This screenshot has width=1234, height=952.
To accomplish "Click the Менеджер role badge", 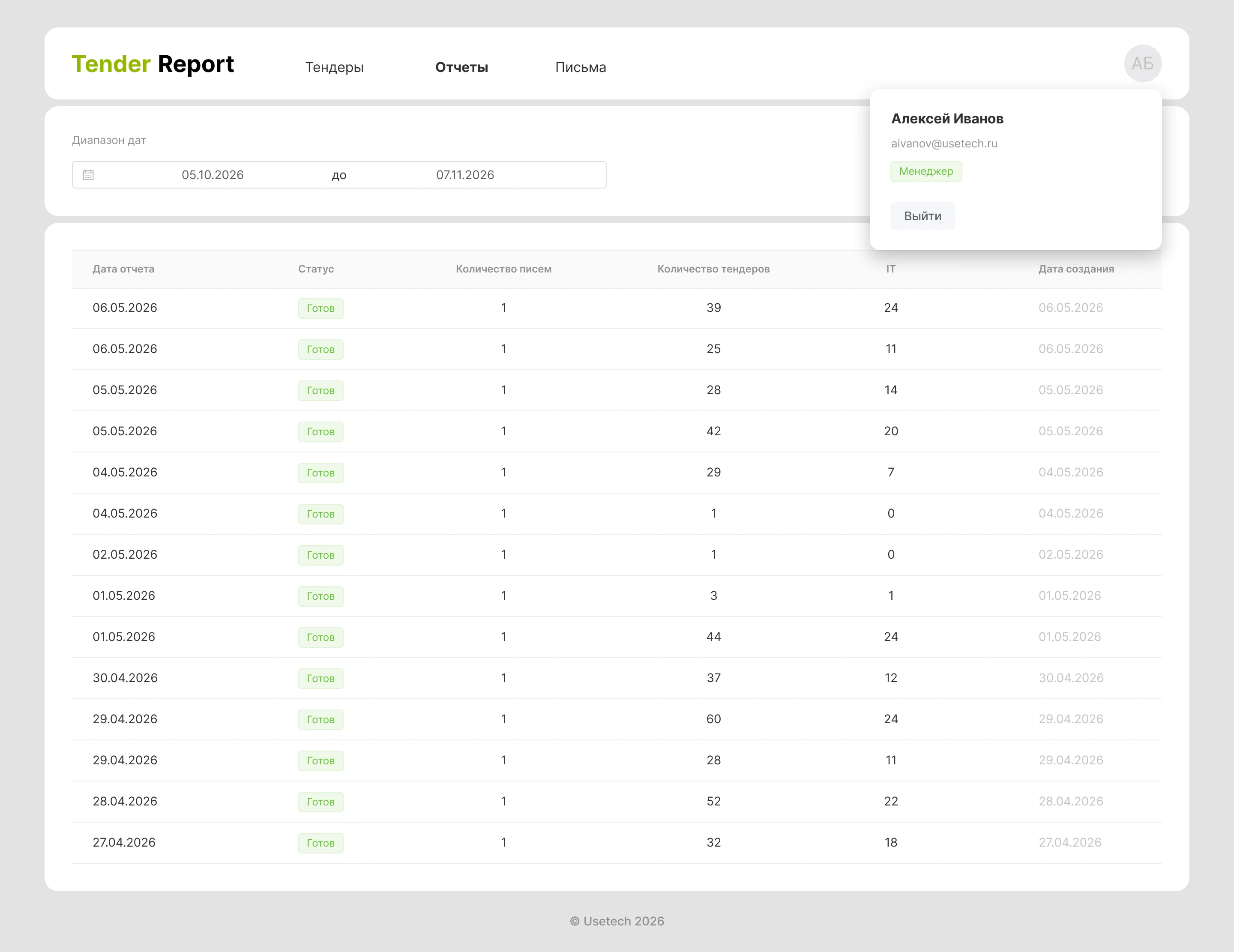I will 926,171.
